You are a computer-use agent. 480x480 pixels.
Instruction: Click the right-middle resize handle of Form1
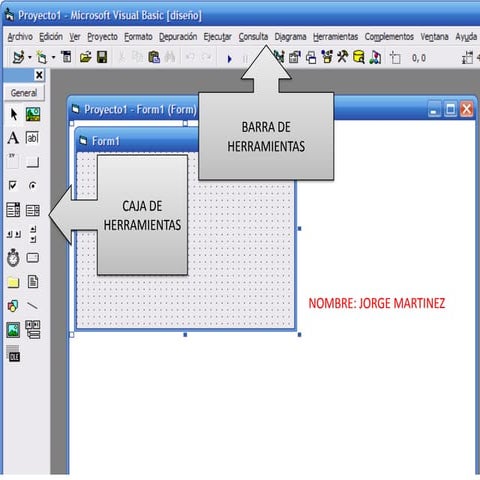tap(299, 229)
